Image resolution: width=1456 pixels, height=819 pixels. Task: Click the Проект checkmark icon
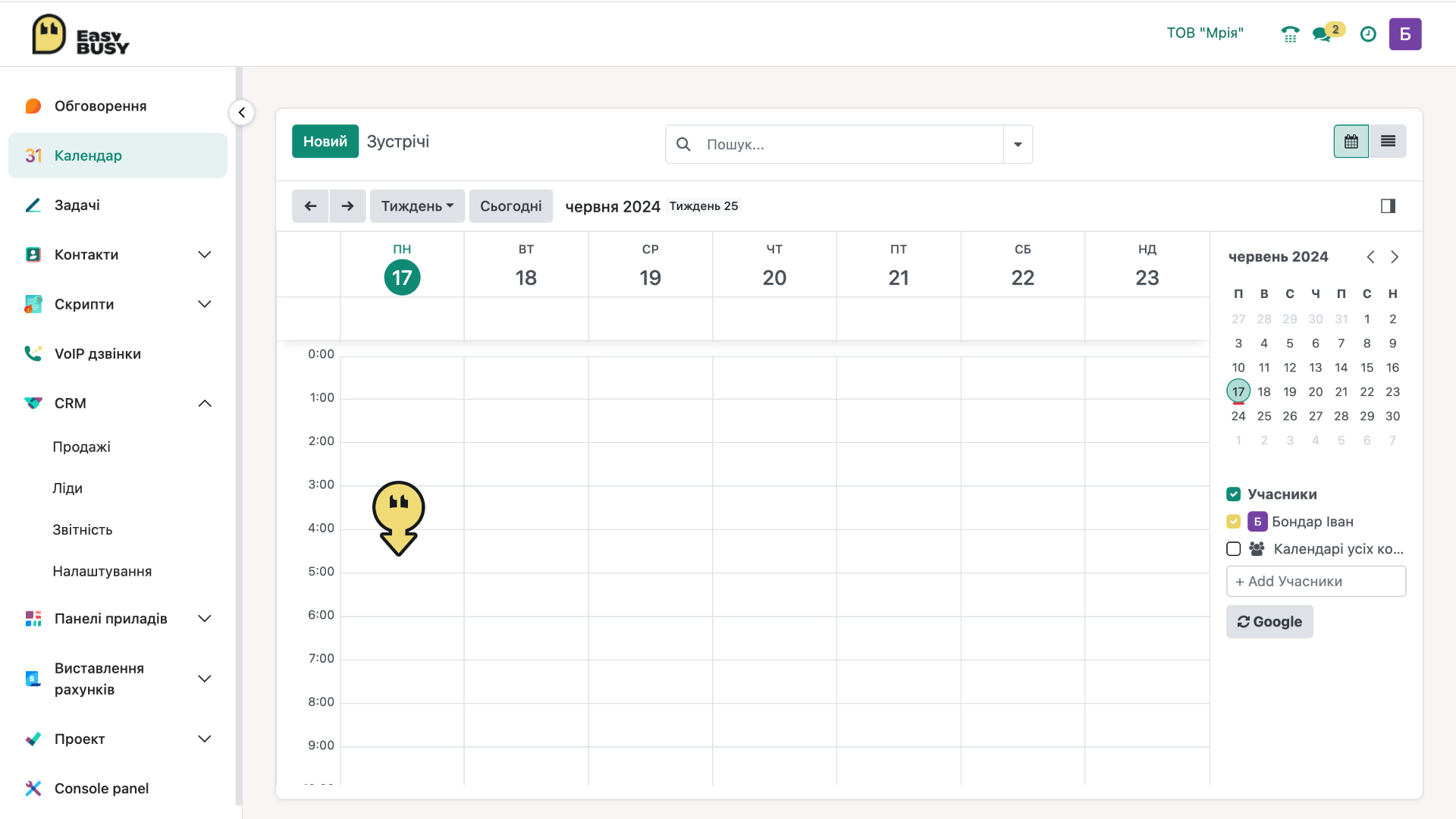click(33, 739)
